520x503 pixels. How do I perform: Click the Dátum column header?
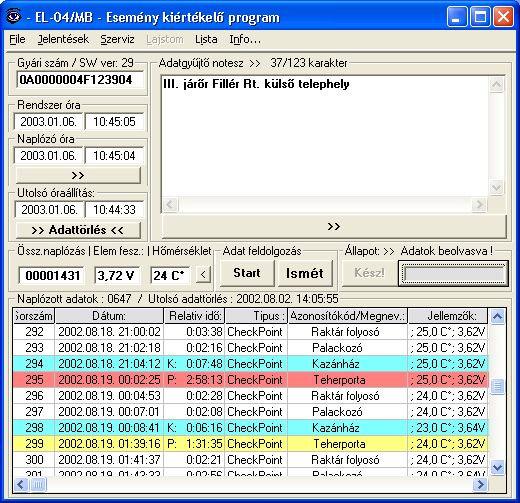[x=109, y=316]
